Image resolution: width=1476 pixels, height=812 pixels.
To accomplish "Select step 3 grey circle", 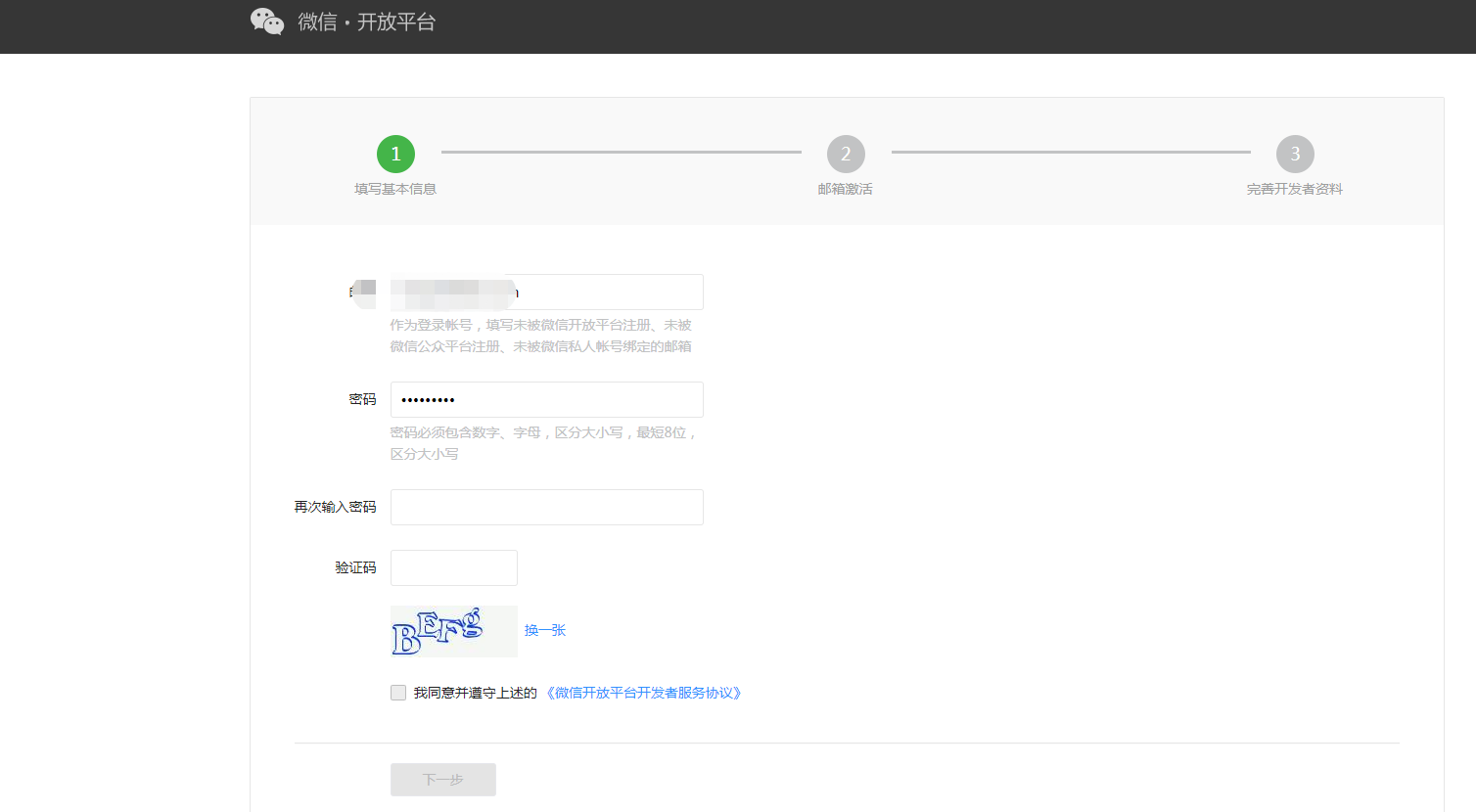I will pos(1295,154).
